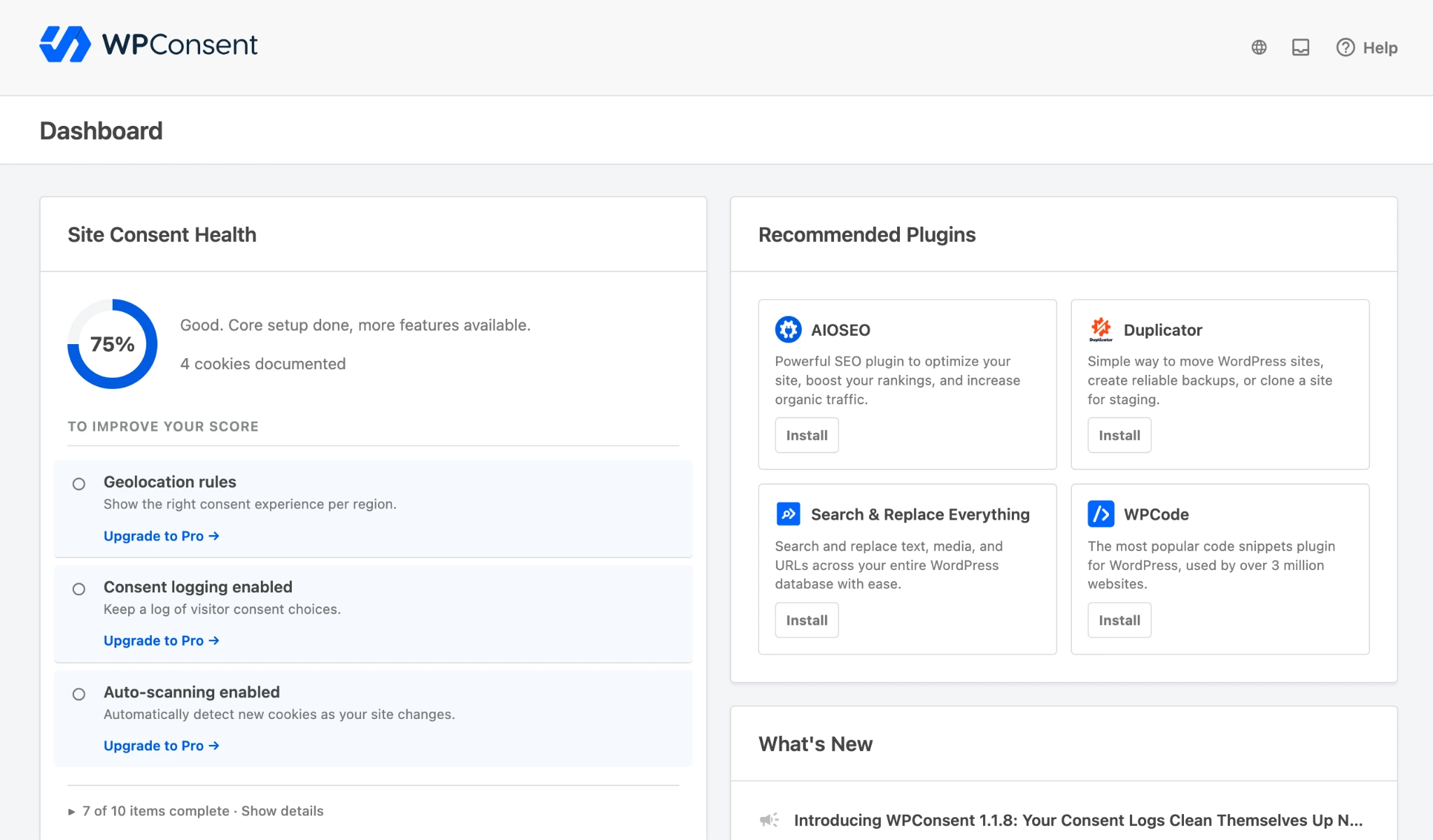Install Search & Replace Everything plugin

[807, 620]
